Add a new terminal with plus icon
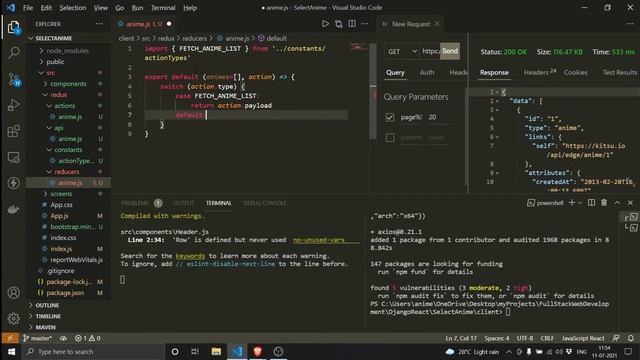Image resolution: width=640 pixels, height=360 pixels. click(571, 202)
